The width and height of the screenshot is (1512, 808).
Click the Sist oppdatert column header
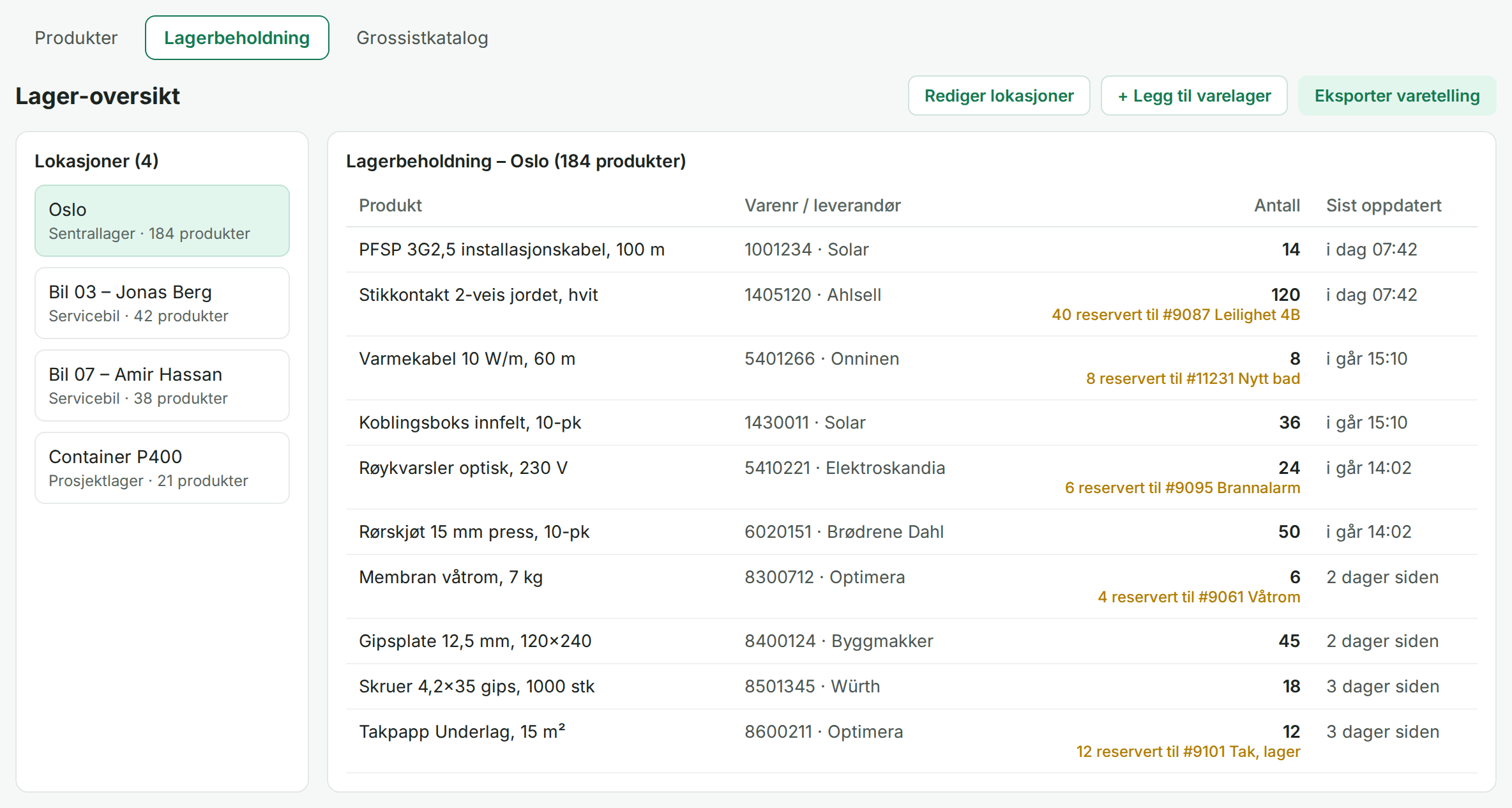(1384, 205)
